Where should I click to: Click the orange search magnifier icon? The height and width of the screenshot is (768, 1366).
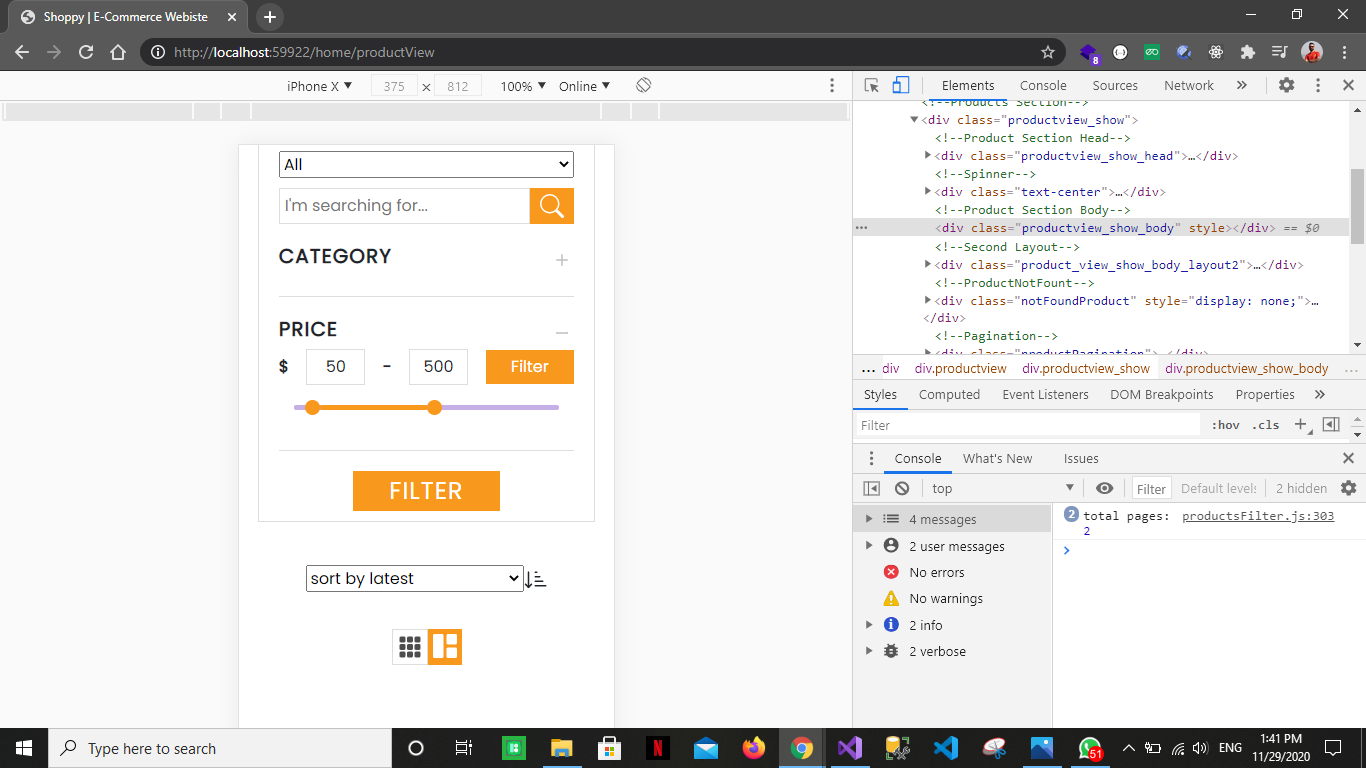[x=551, y=205]
